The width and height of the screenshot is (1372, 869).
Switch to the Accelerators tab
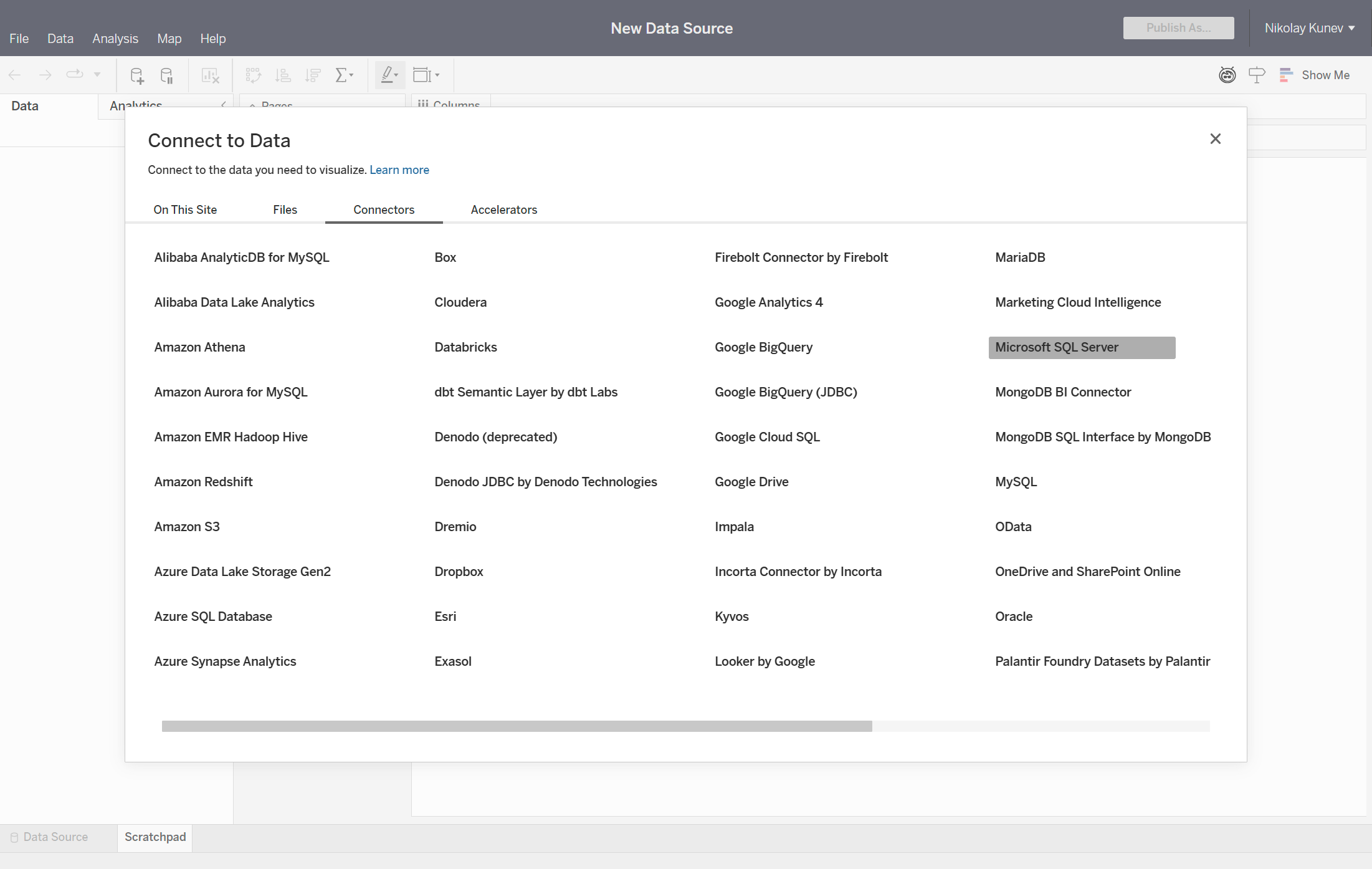(503, 209)
